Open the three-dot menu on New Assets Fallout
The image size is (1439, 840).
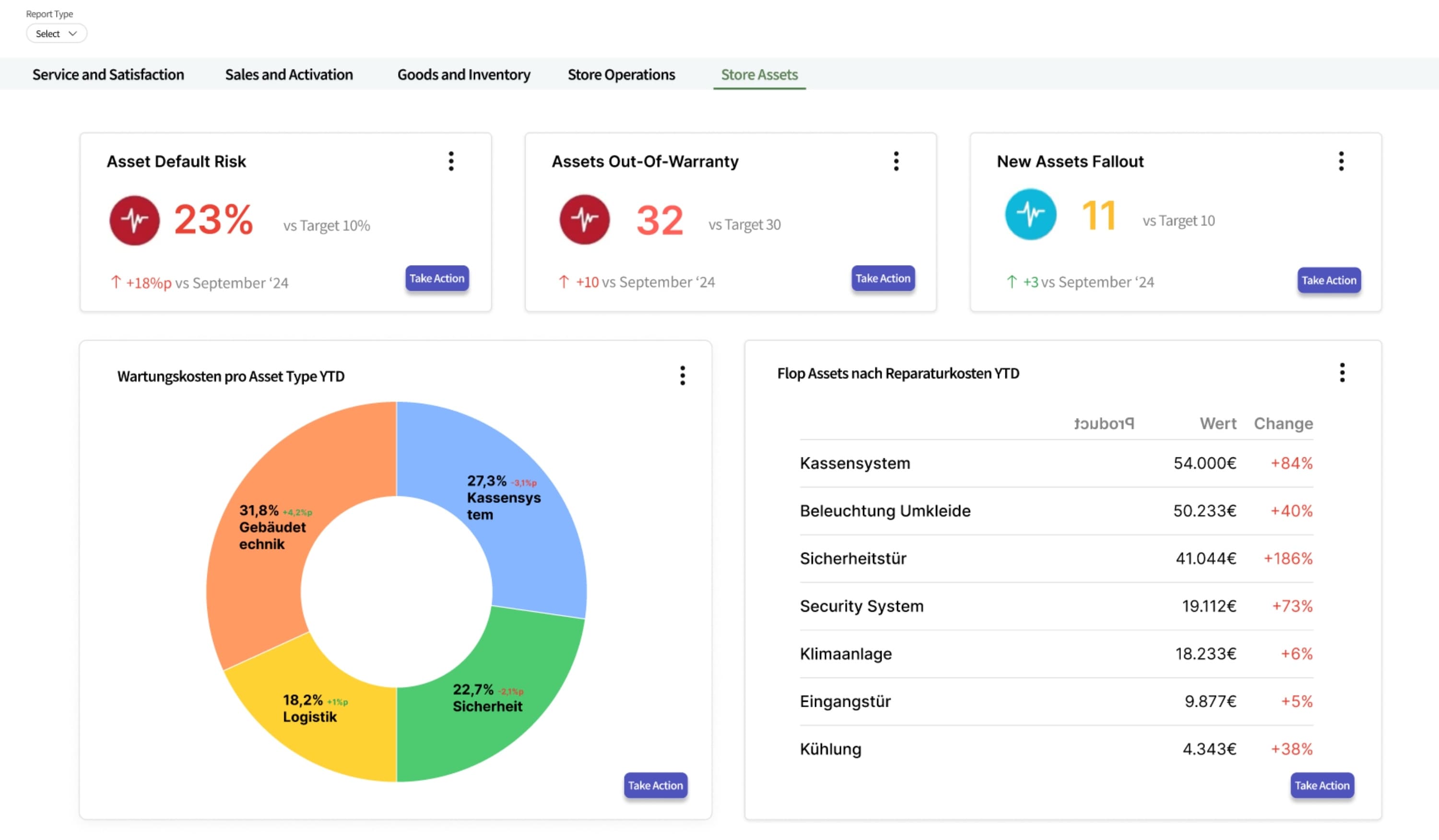(x=1341, y=162)
